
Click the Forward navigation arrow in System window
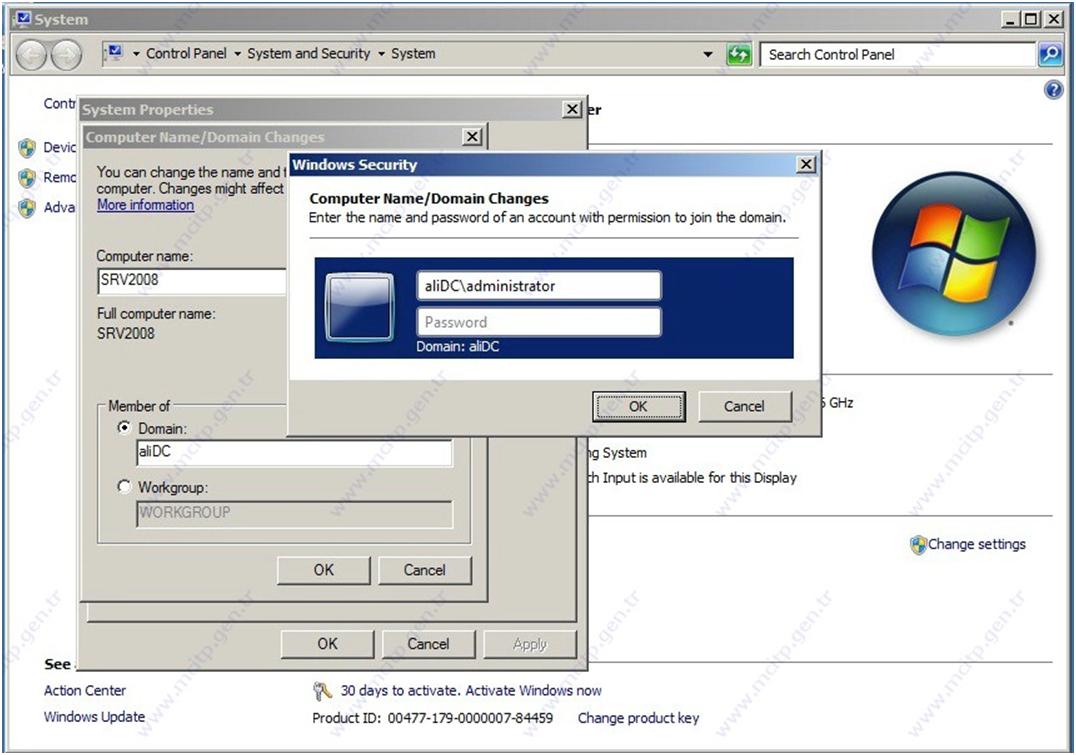tap(66, 55)
